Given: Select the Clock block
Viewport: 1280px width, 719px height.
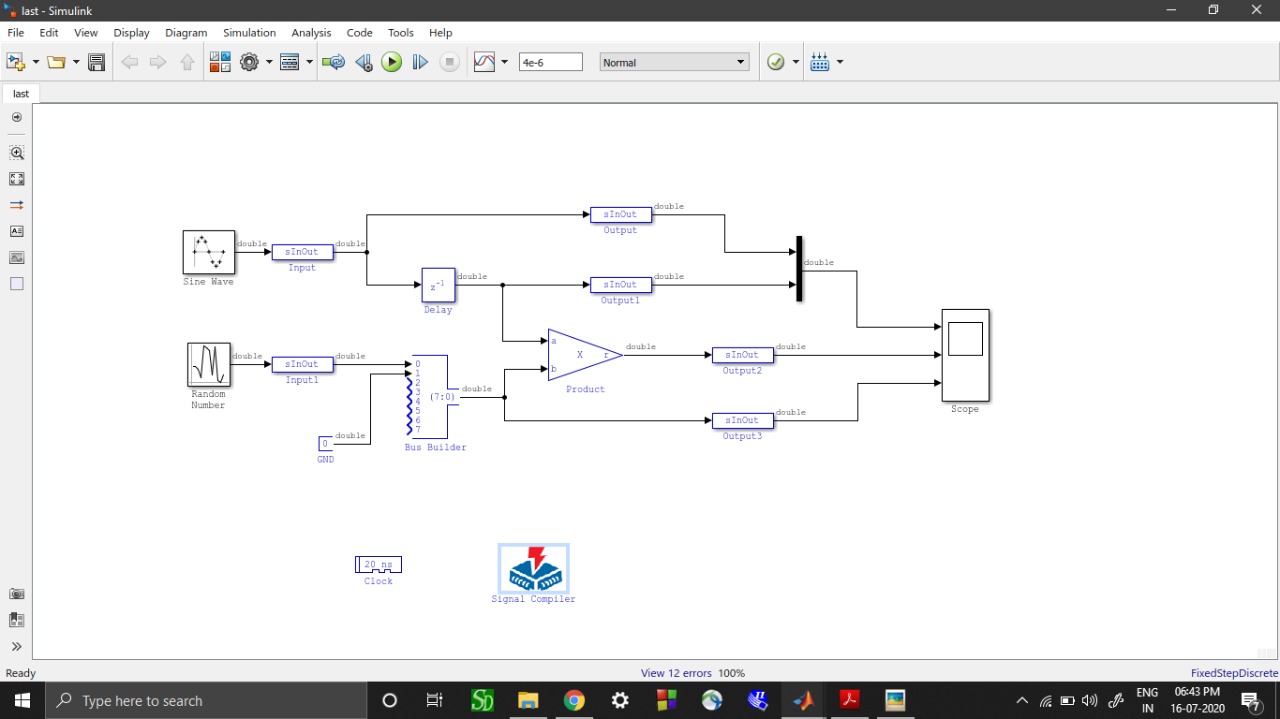Looking at the screenshot, I should (378, 565).
